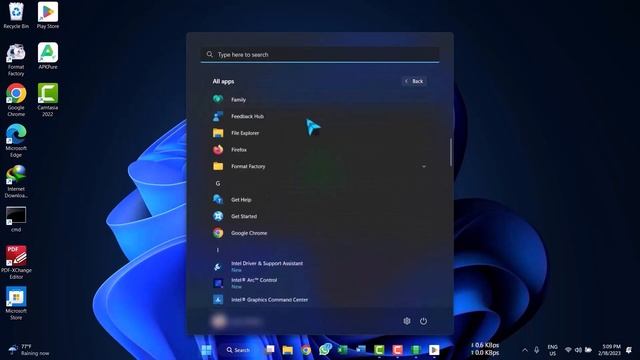
Task: Open cmd desktop shortcut
Action: (16, 219)
